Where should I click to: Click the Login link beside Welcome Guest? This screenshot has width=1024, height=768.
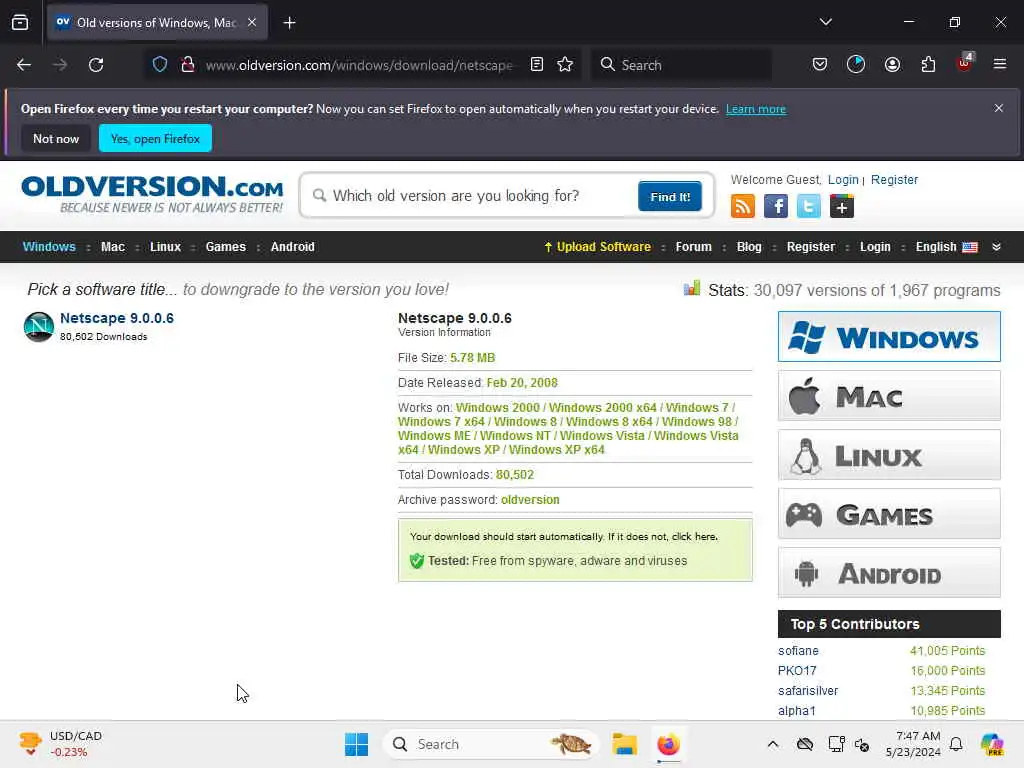pyautogui.click(x=843, y=180)
